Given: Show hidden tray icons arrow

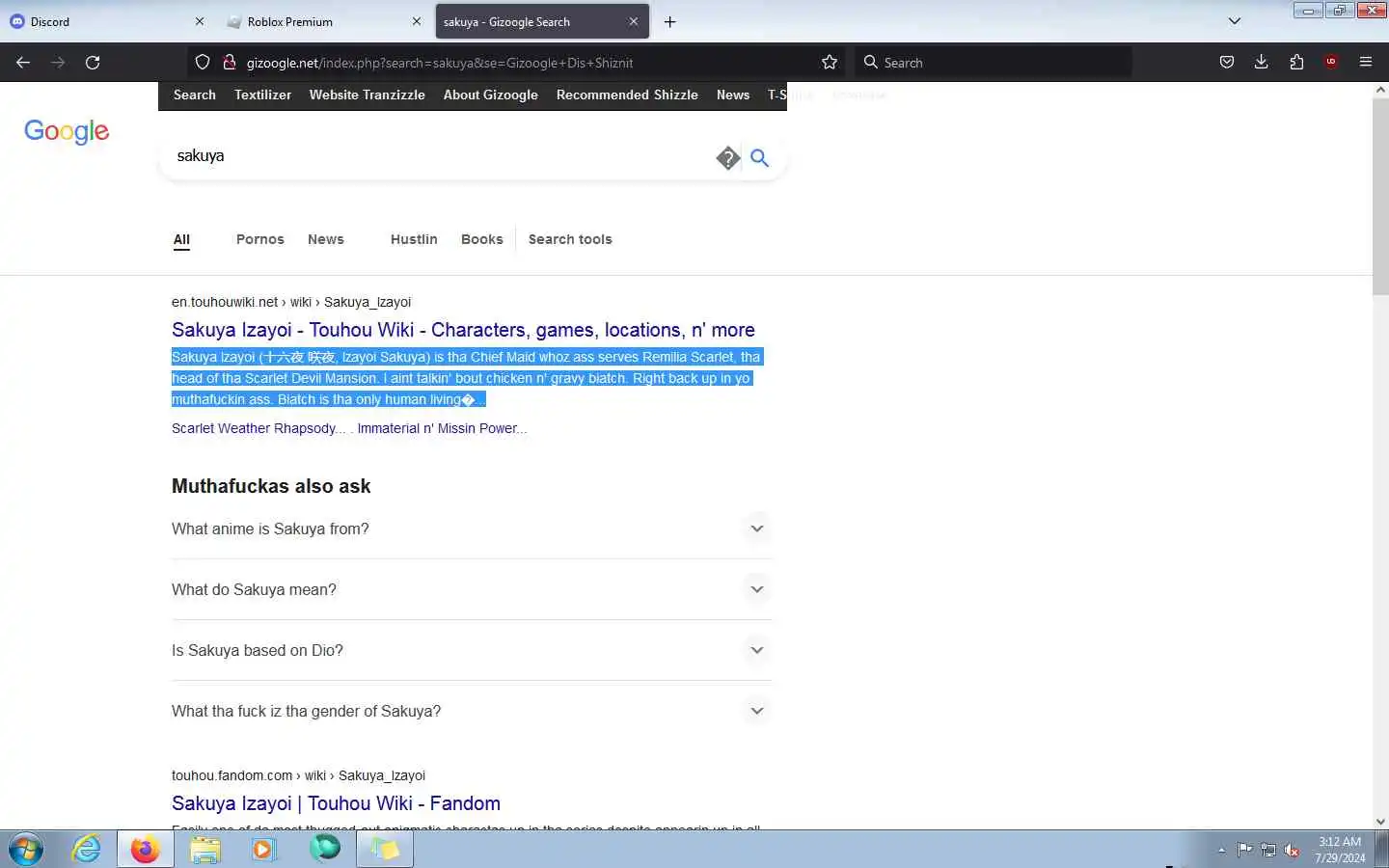Looking at the screenshot, I should point(1221,851).
